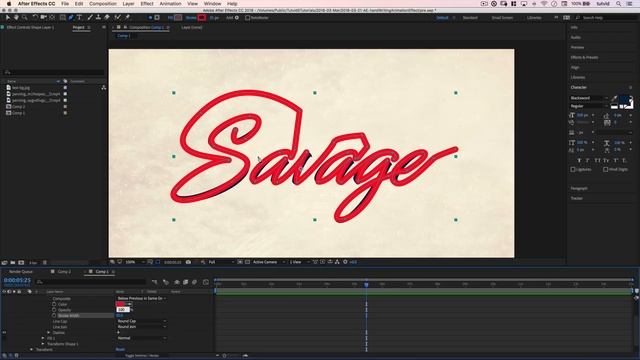
Task: Expand Transform: Shape 1 group
Action: (x=43, y=344)
